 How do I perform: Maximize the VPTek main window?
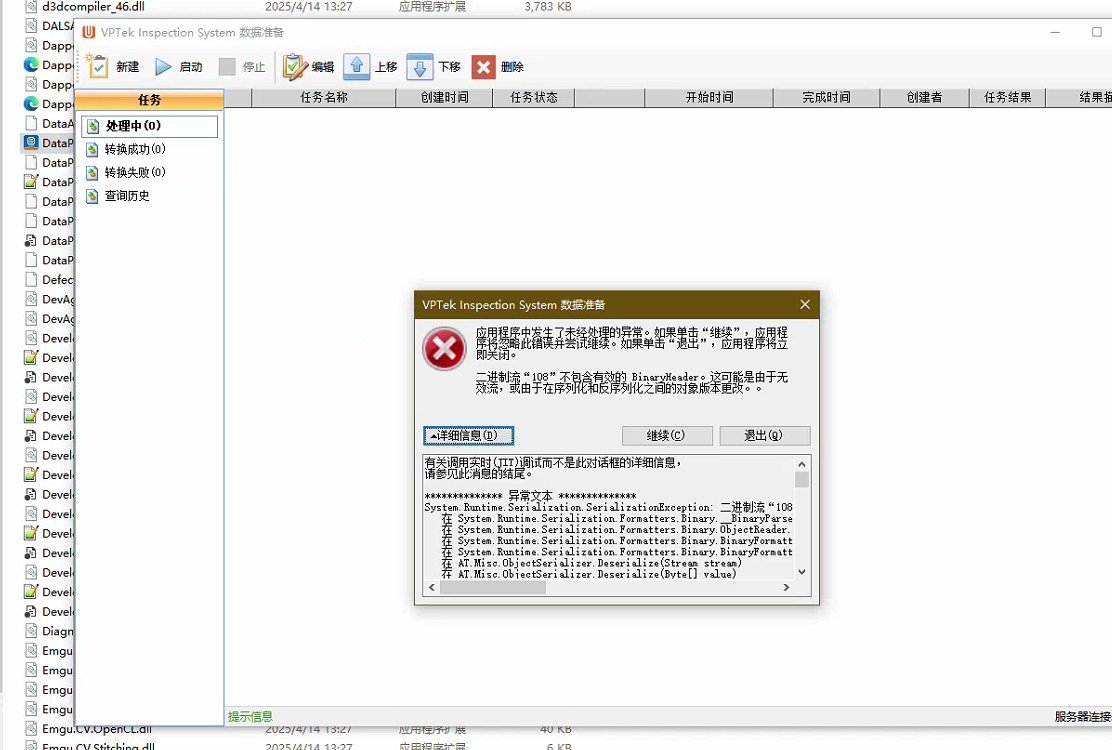coord(1096,33)
